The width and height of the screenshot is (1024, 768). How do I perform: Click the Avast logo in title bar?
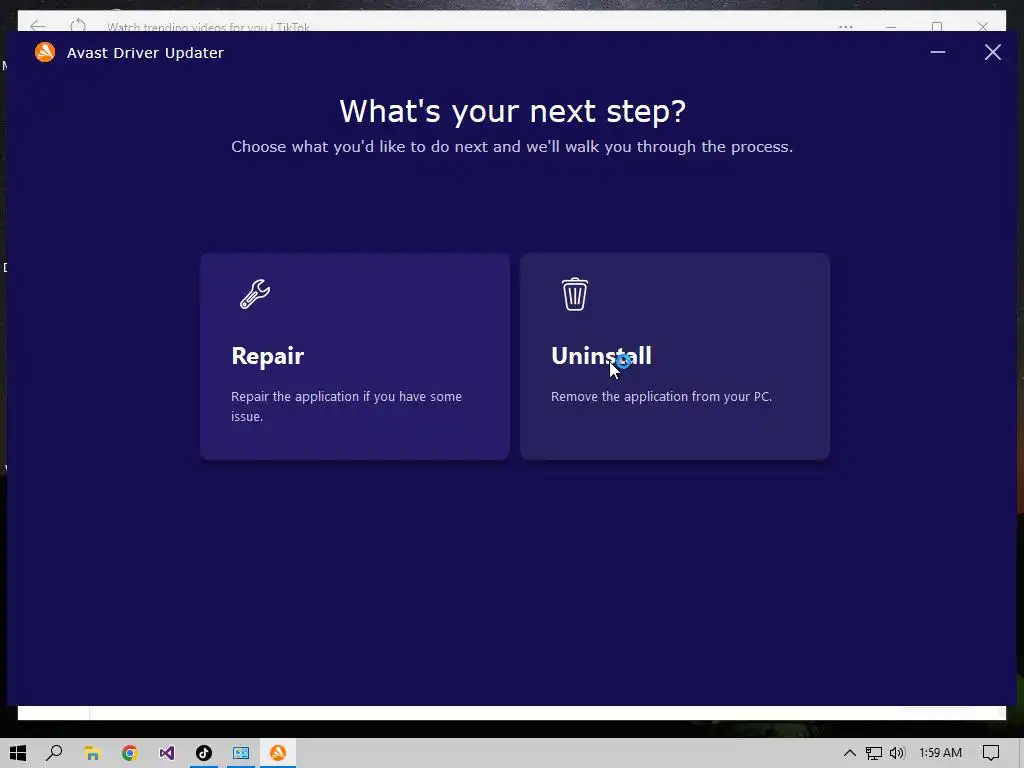tap(45, 52)
